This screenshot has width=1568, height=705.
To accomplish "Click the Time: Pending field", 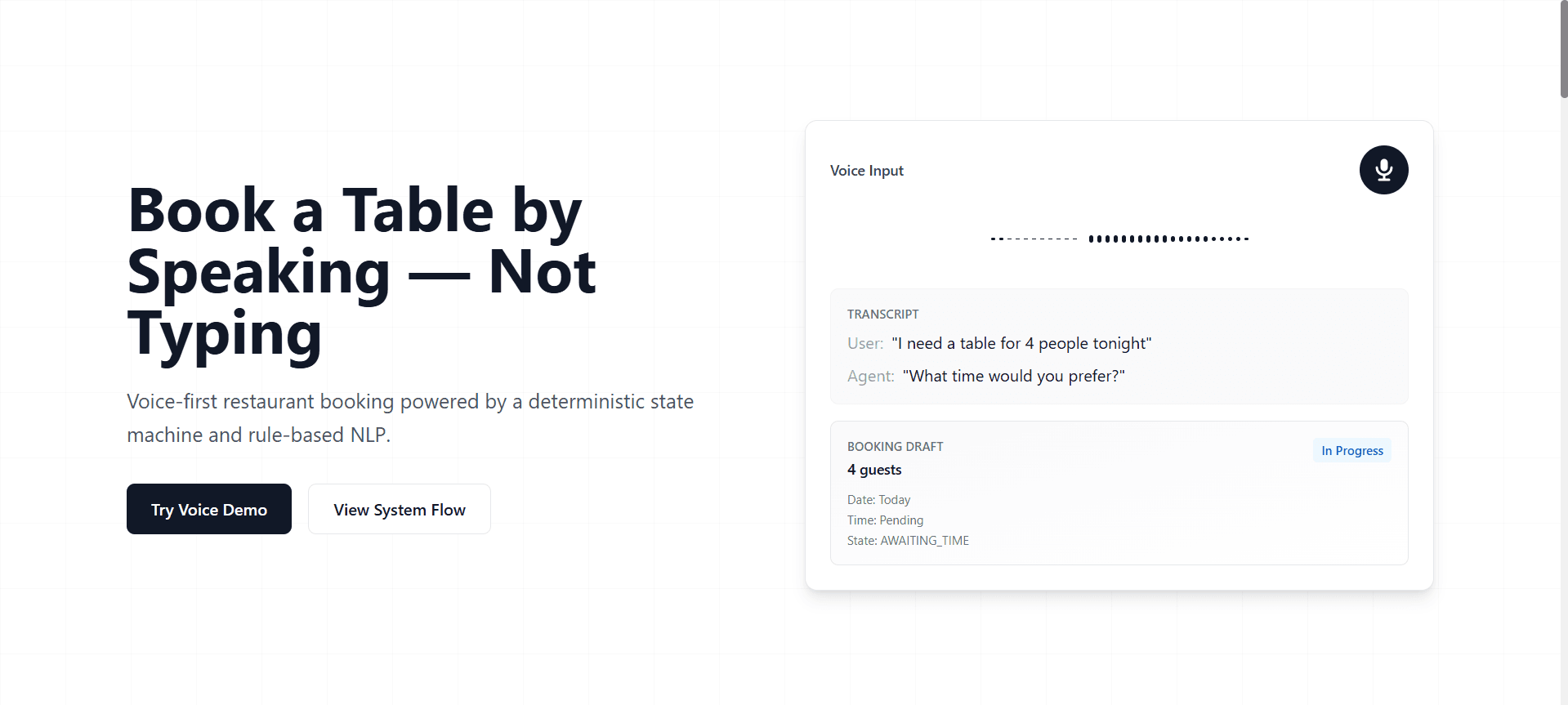I will [885, 520].
